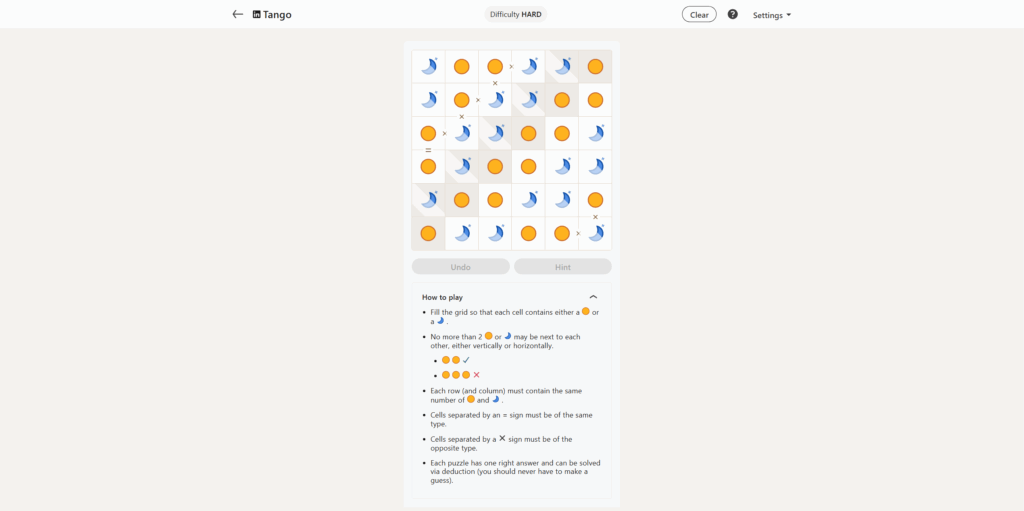Click the moon in row five, column four
Image resolution: width=1024 pixels, height=511 pixels.
click(x=528, y=200)
